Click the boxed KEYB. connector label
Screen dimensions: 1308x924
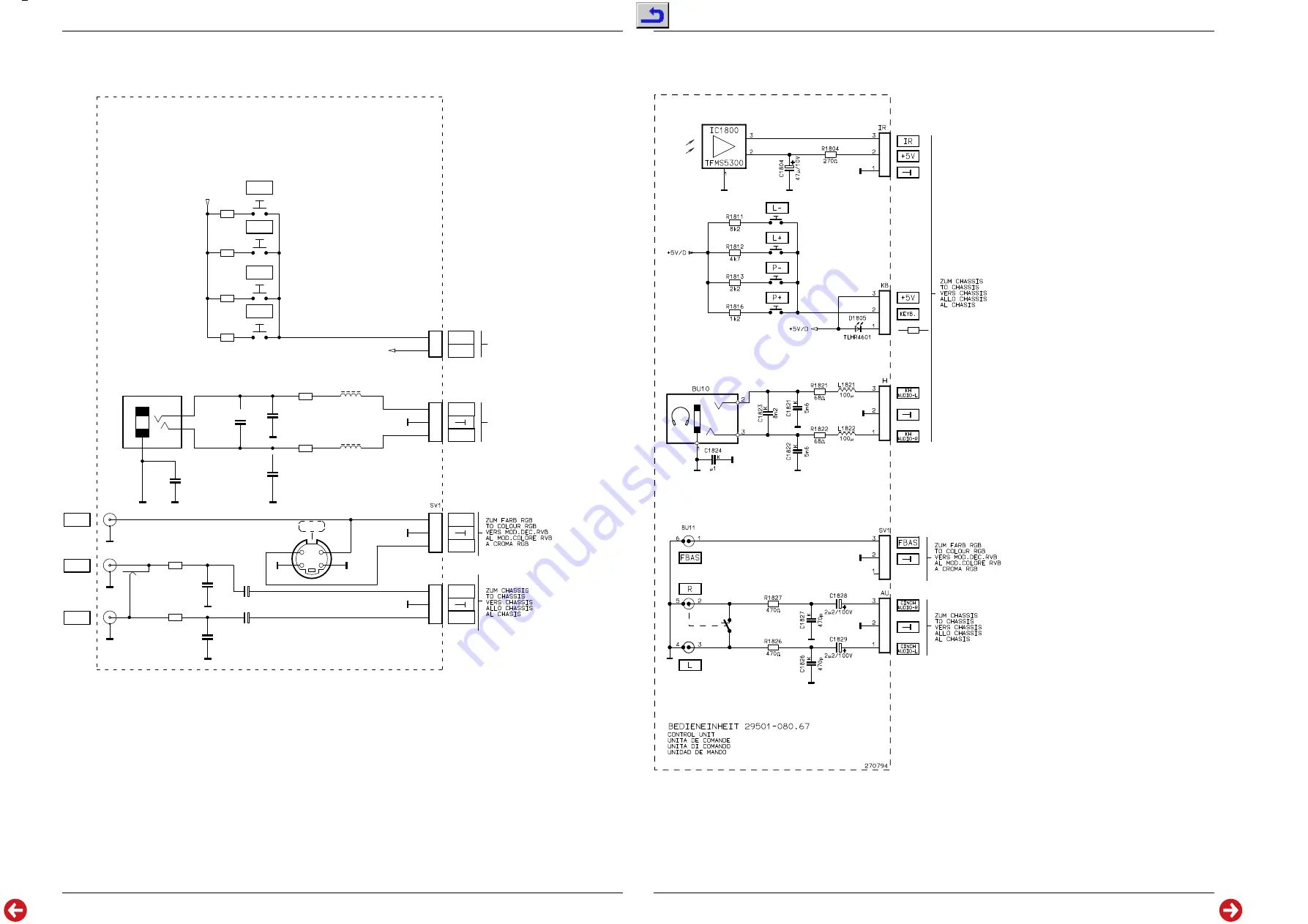click(908, 314)
